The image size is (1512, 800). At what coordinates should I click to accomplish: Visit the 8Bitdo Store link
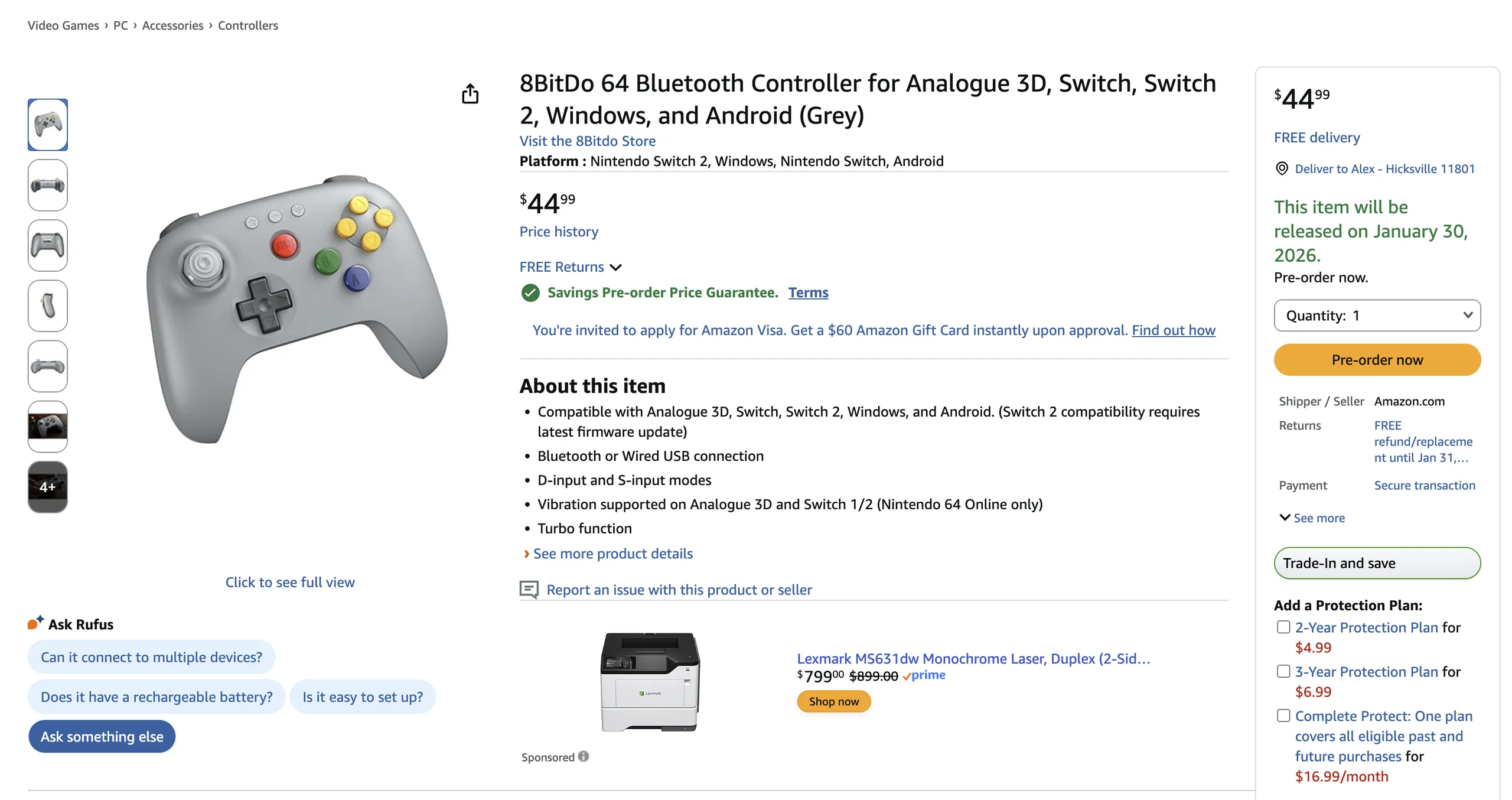[587, 141]
